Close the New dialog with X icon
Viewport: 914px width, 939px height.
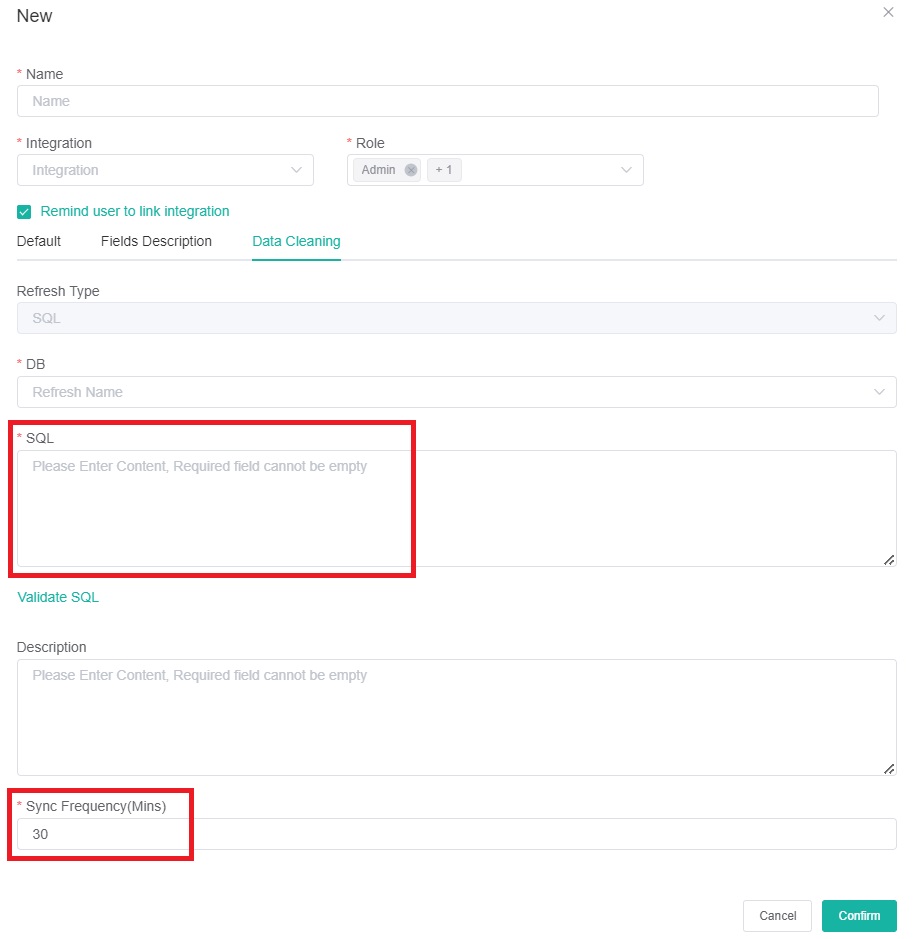point(888,13)
